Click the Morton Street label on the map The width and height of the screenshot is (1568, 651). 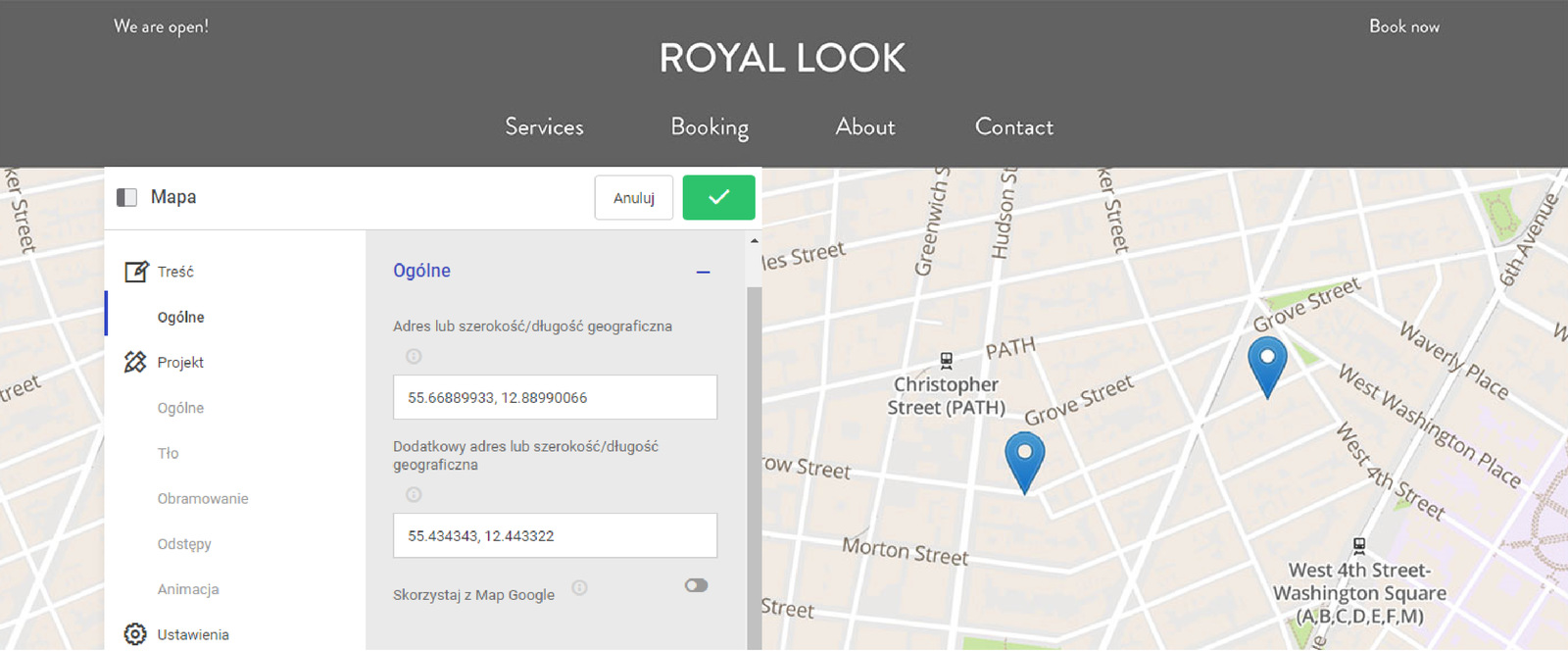point(905,552)
